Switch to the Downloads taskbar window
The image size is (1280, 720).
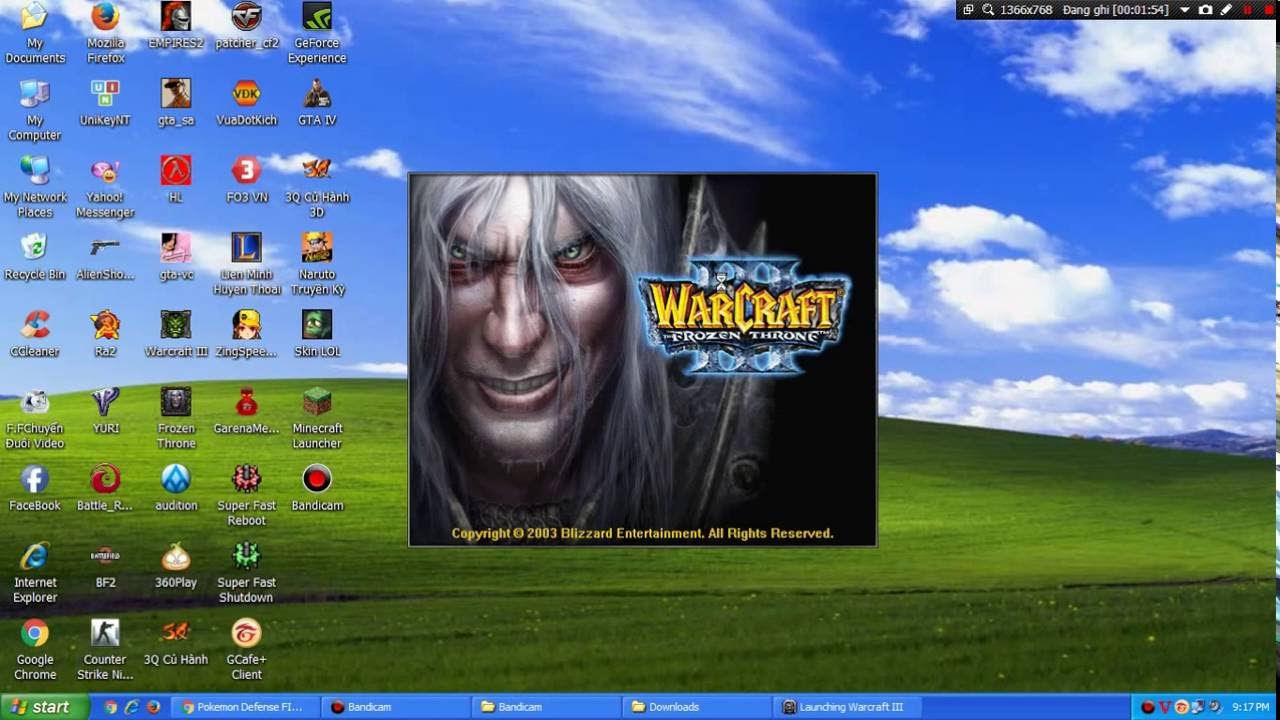coord(697,707)
